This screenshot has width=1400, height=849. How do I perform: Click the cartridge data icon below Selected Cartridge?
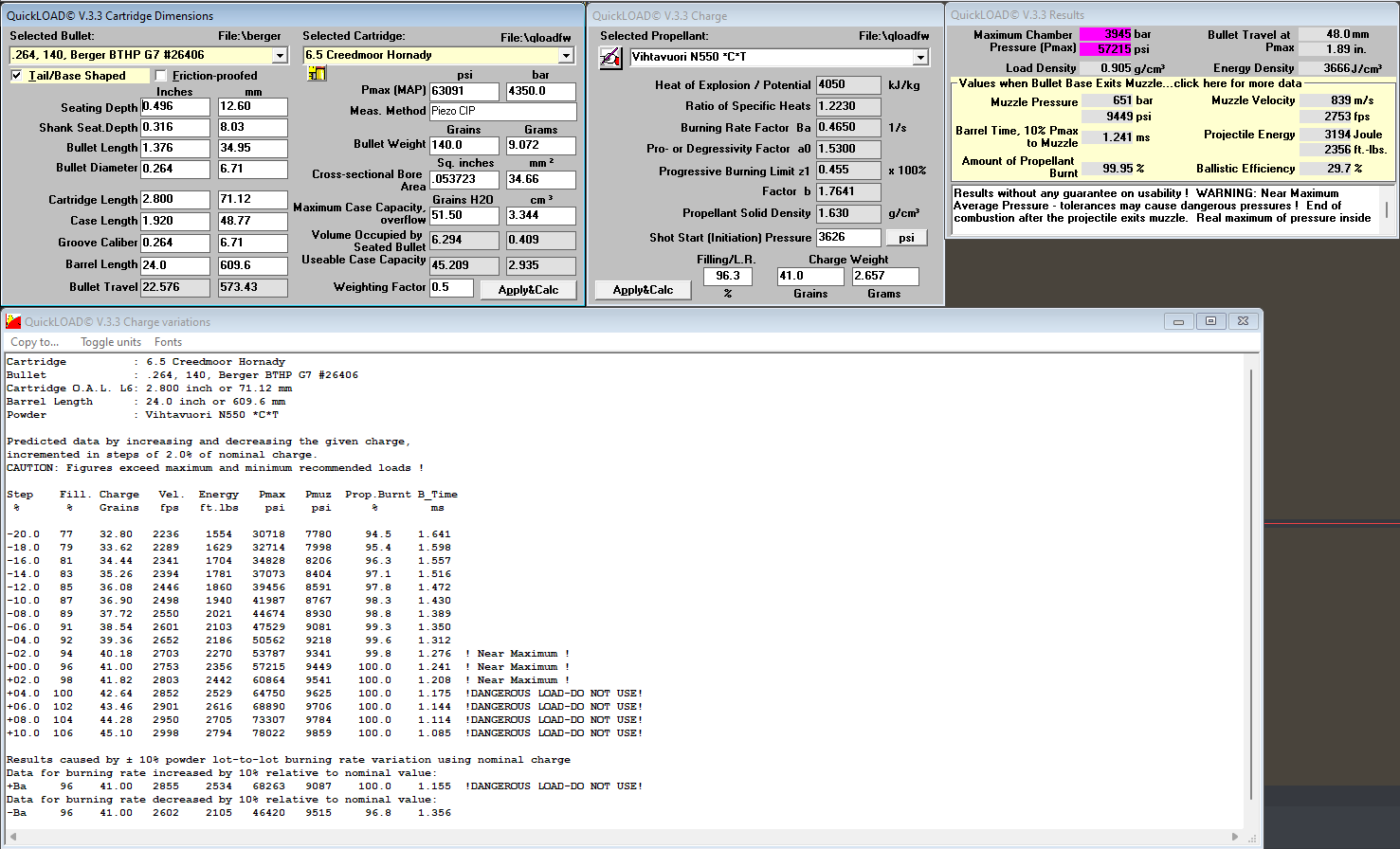point(317,74)
